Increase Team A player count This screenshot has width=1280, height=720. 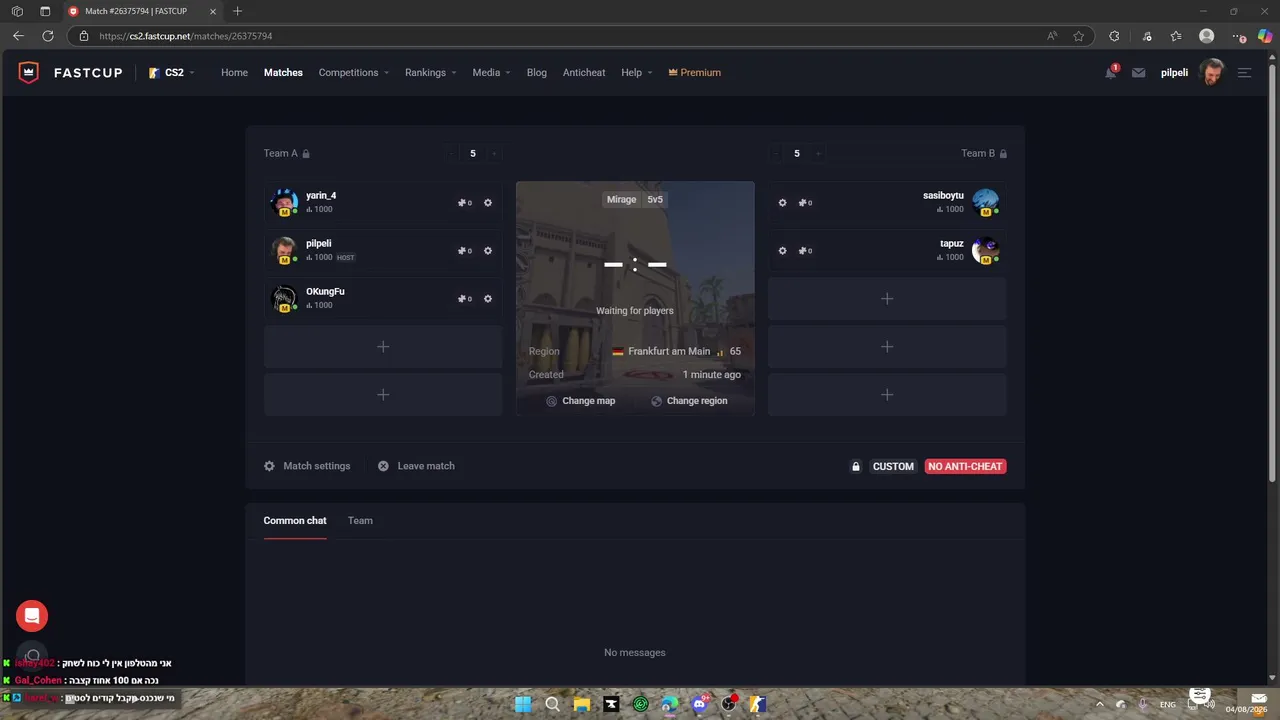[x=494, y=154]
